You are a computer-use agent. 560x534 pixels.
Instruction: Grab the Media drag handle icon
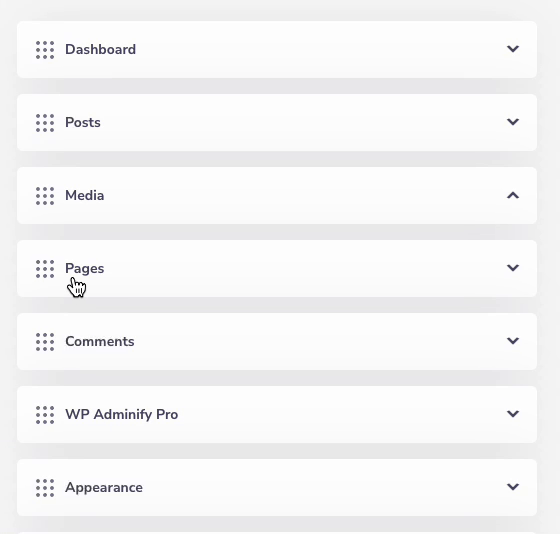pyautogui.click(x=45, y=196)
